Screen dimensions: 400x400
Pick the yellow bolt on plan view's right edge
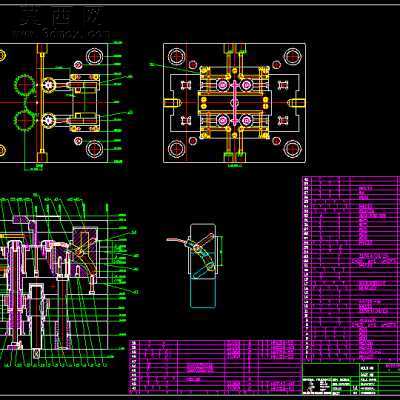[x=297, y=103]
